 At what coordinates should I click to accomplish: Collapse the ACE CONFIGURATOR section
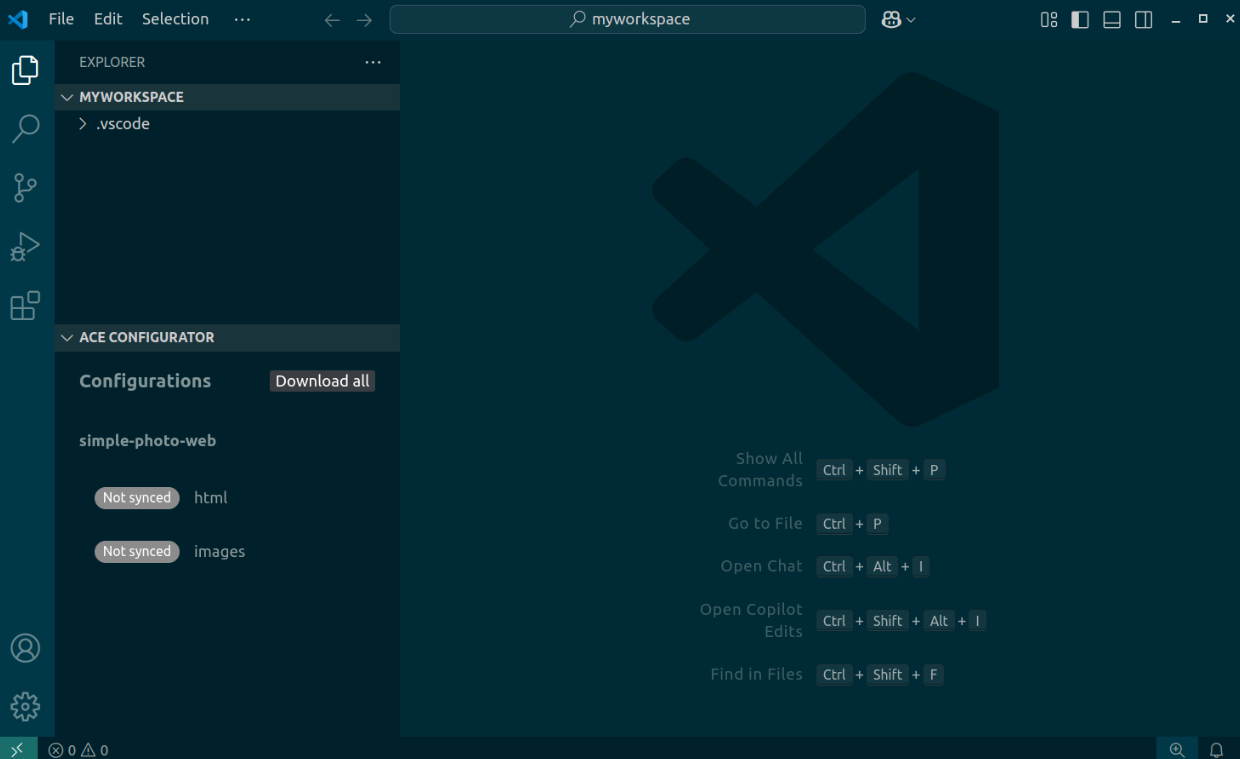point(227,337)
